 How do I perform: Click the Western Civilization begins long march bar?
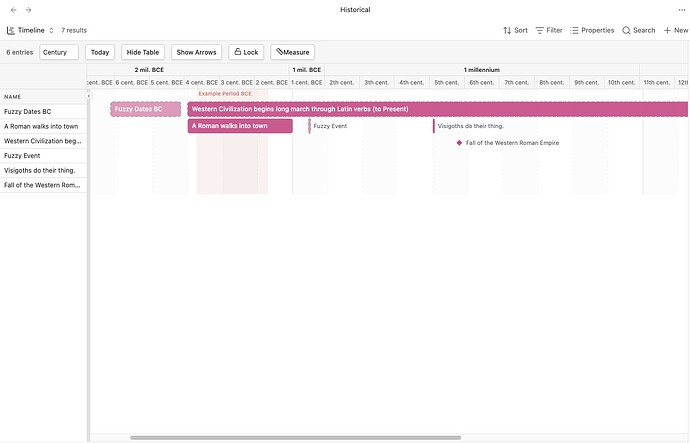pyautogui.click(x=438, y=109)
